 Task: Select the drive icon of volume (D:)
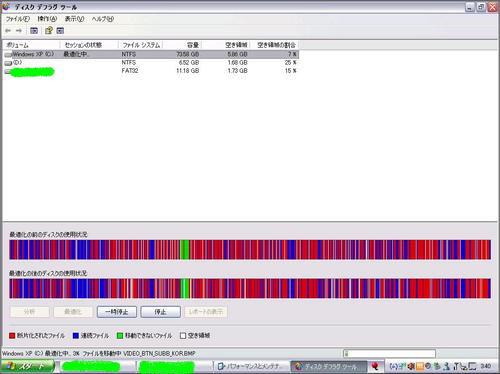click(x=8, y=63)
